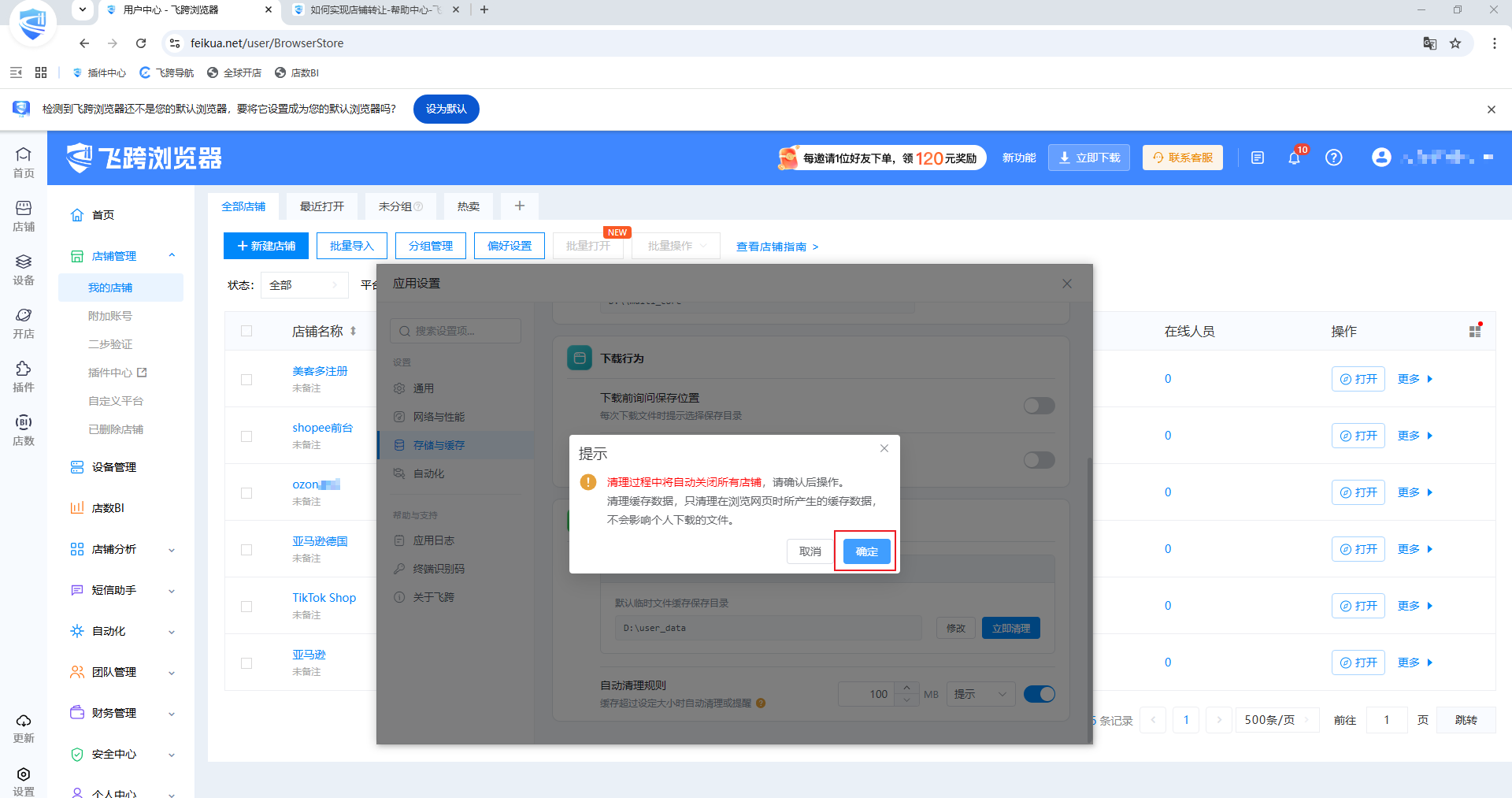The width and height of the screenshot is (1512, 798).
Task: Open column layout settings grid icon
Action: pyautogui.click(x=1475, y=332)
